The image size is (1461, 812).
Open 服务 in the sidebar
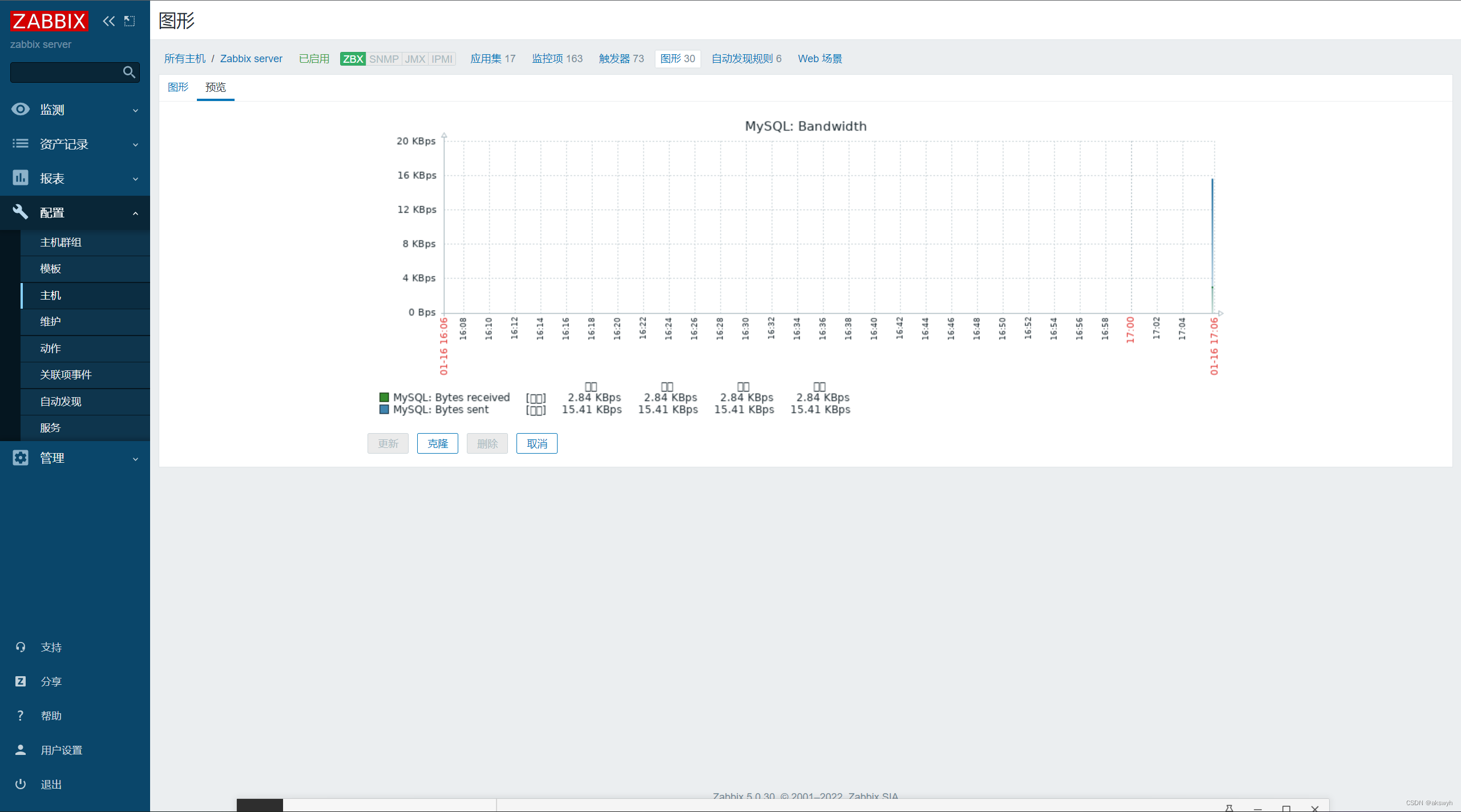[x=86, y=428]
